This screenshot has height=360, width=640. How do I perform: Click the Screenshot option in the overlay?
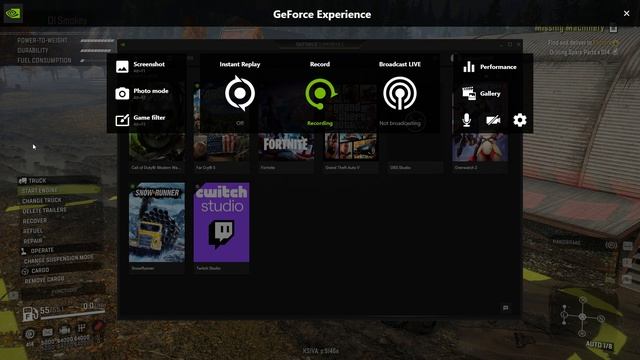coord(140,67)
